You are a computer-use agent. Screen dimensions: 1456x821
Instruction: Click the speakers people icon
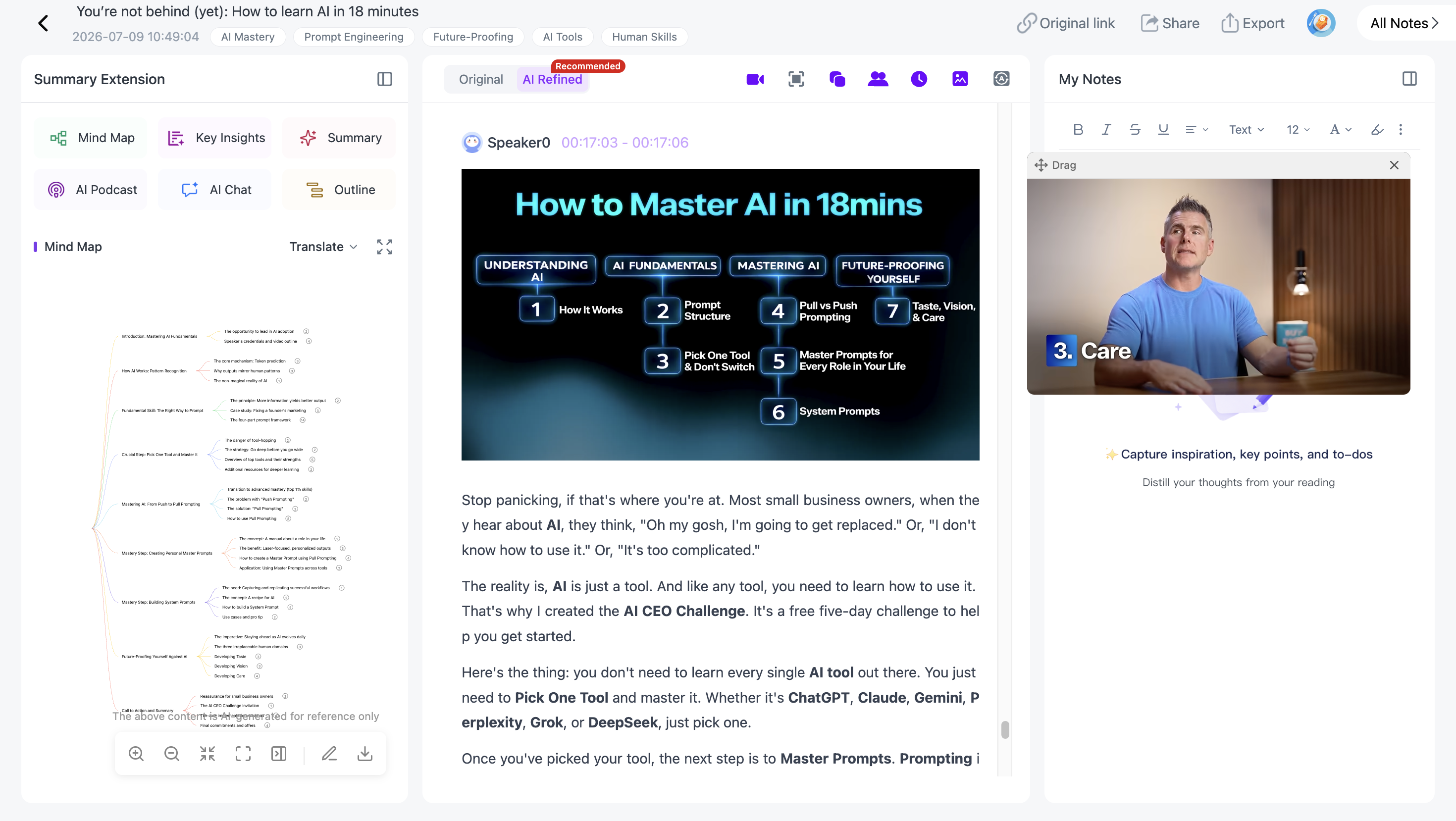coord(878,79)
